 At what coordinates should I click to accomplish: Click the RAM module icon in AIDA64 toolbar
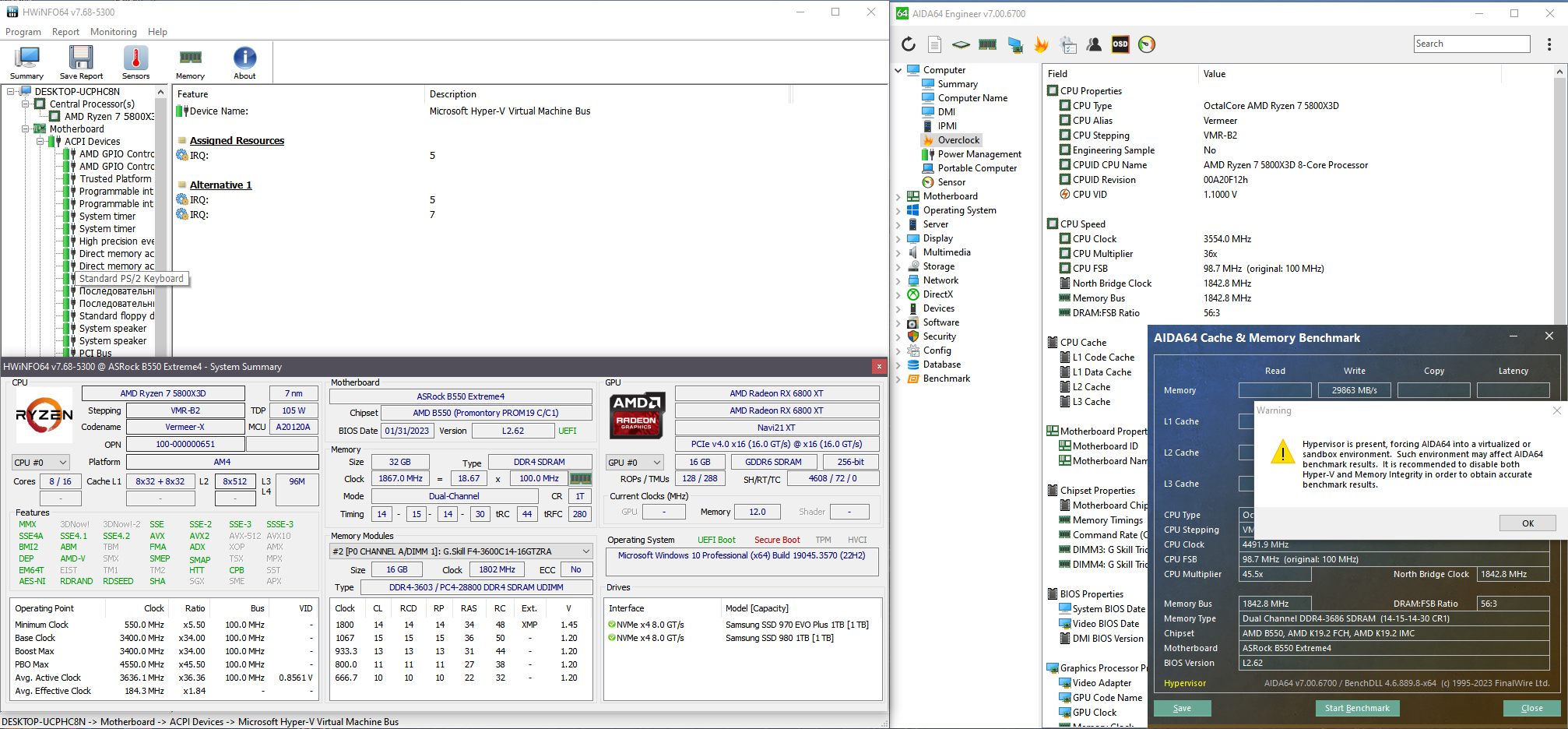click(988, 44)
